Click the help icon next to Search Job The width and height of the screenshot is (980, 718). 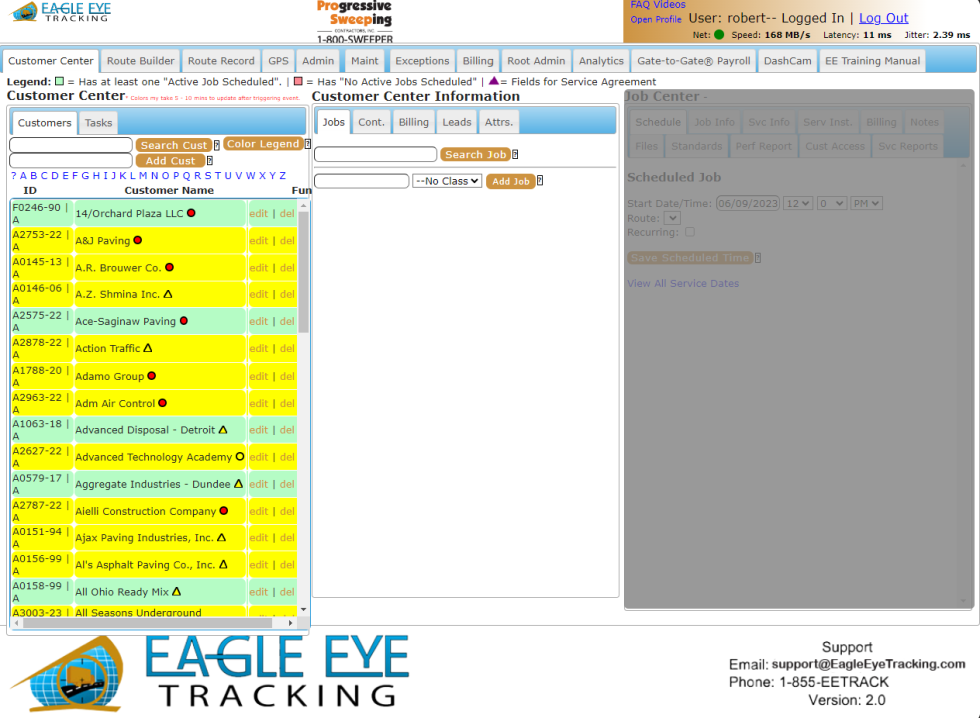pyautogui.click(x=516, y=154)
